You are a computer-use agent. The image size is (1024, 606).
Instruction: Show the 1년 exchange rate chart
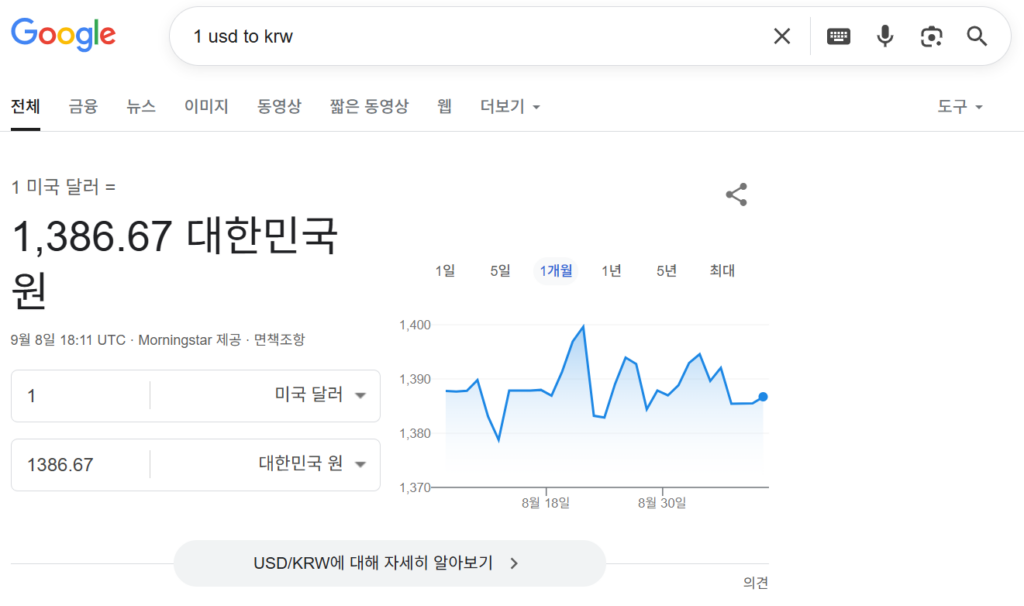(611, 270)
